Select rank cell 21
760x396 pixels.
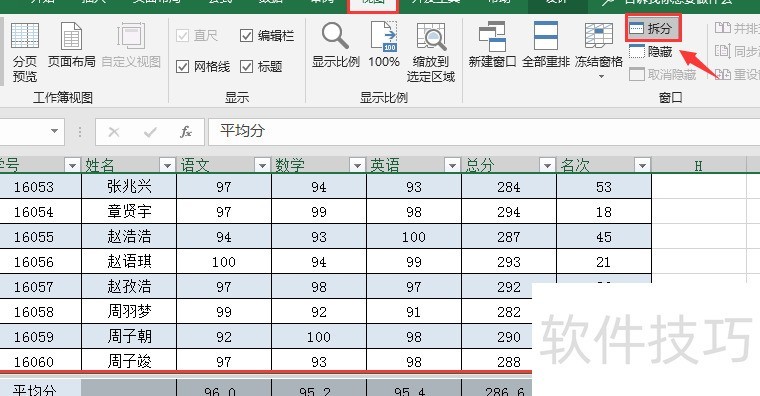(603, 262)
